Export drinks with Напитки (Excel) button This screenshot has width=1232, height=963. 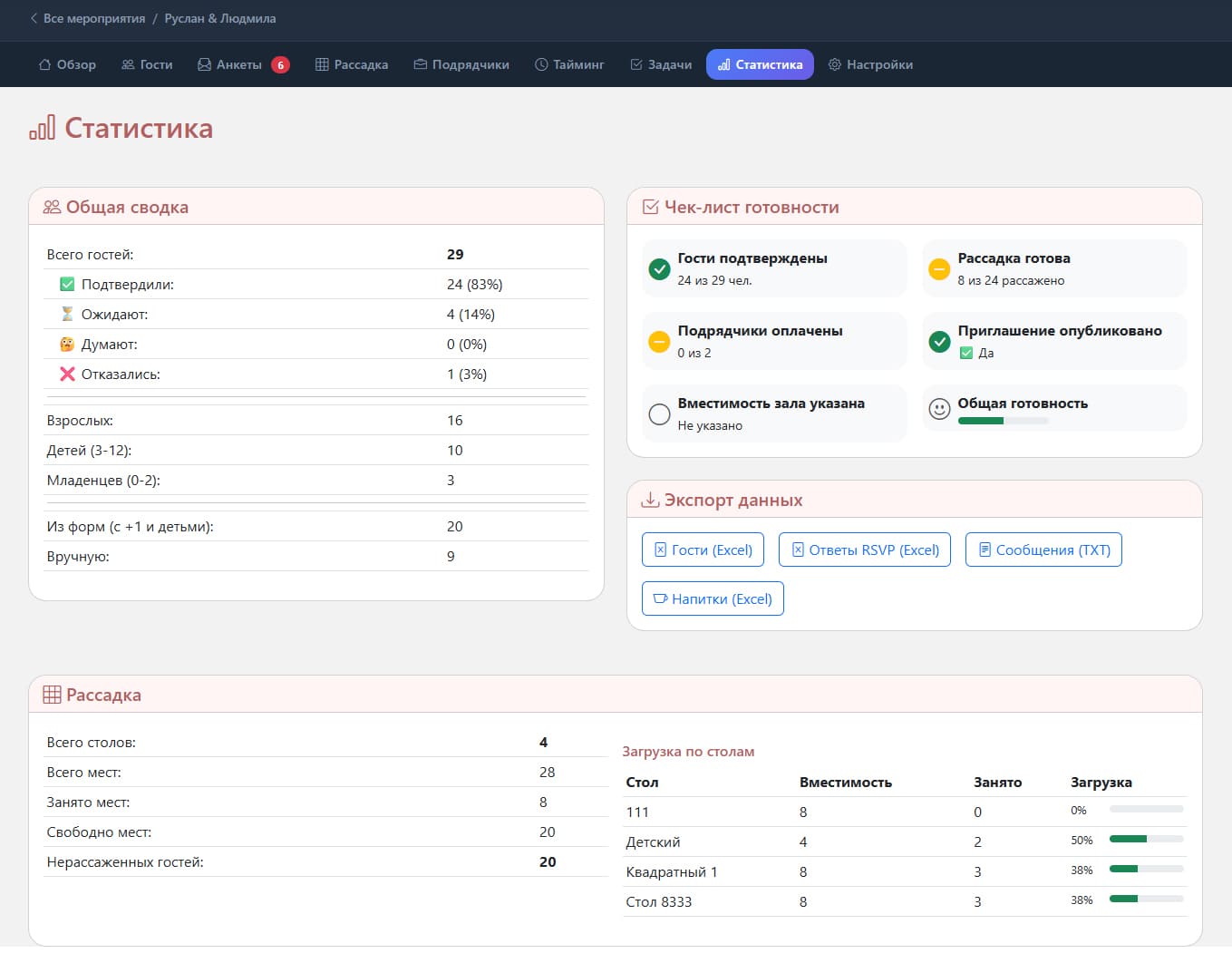(x=713, y=598)
